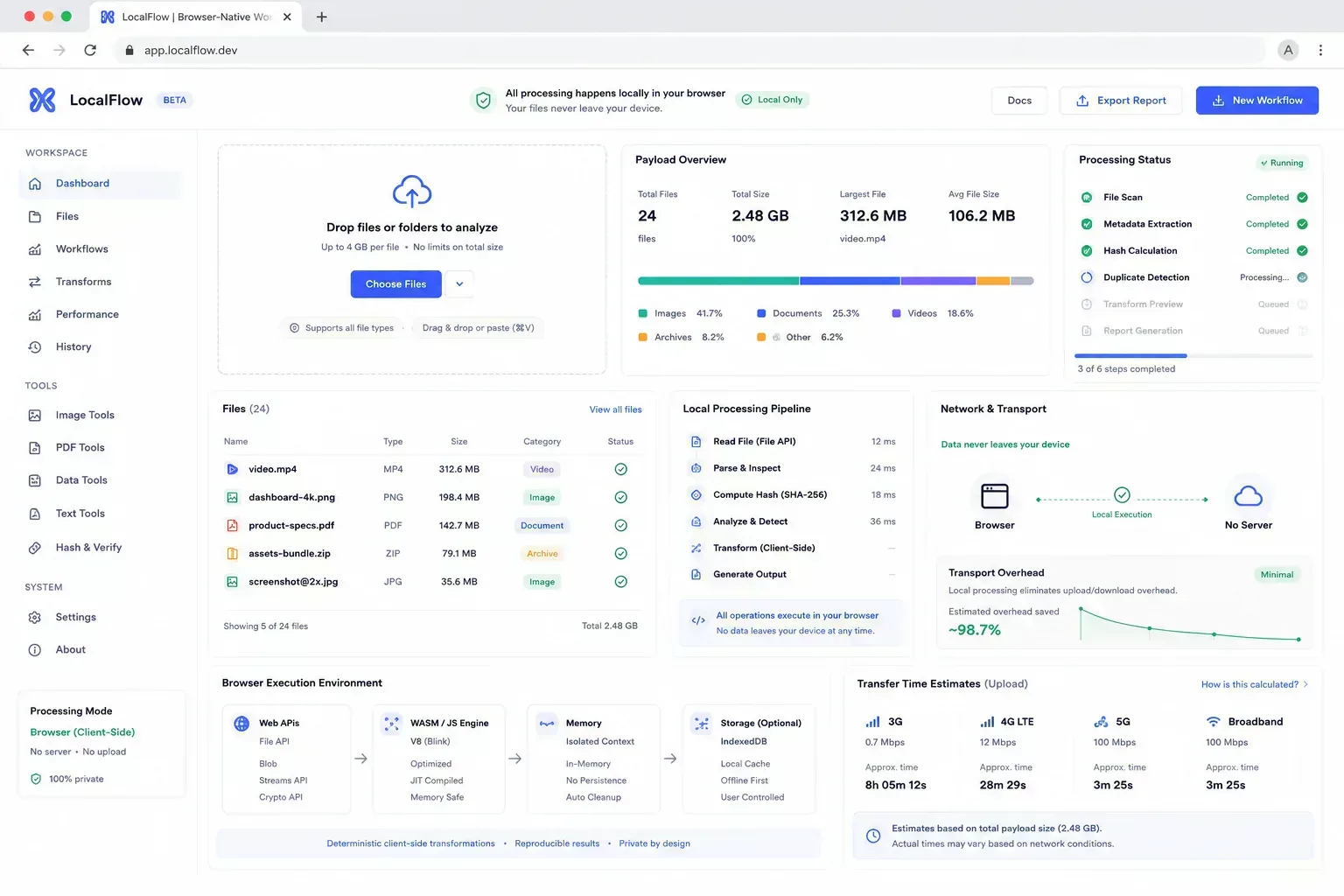Click the assets-bundle.zip archive icon
1344x896 pixels.
[233, 553]
